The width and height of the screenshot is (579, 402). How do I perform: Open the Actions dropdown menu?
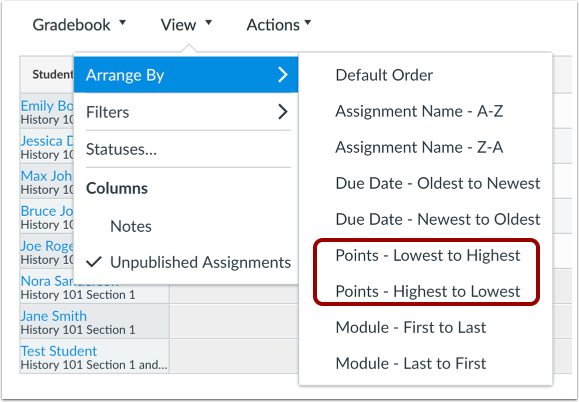pos(279,25)
